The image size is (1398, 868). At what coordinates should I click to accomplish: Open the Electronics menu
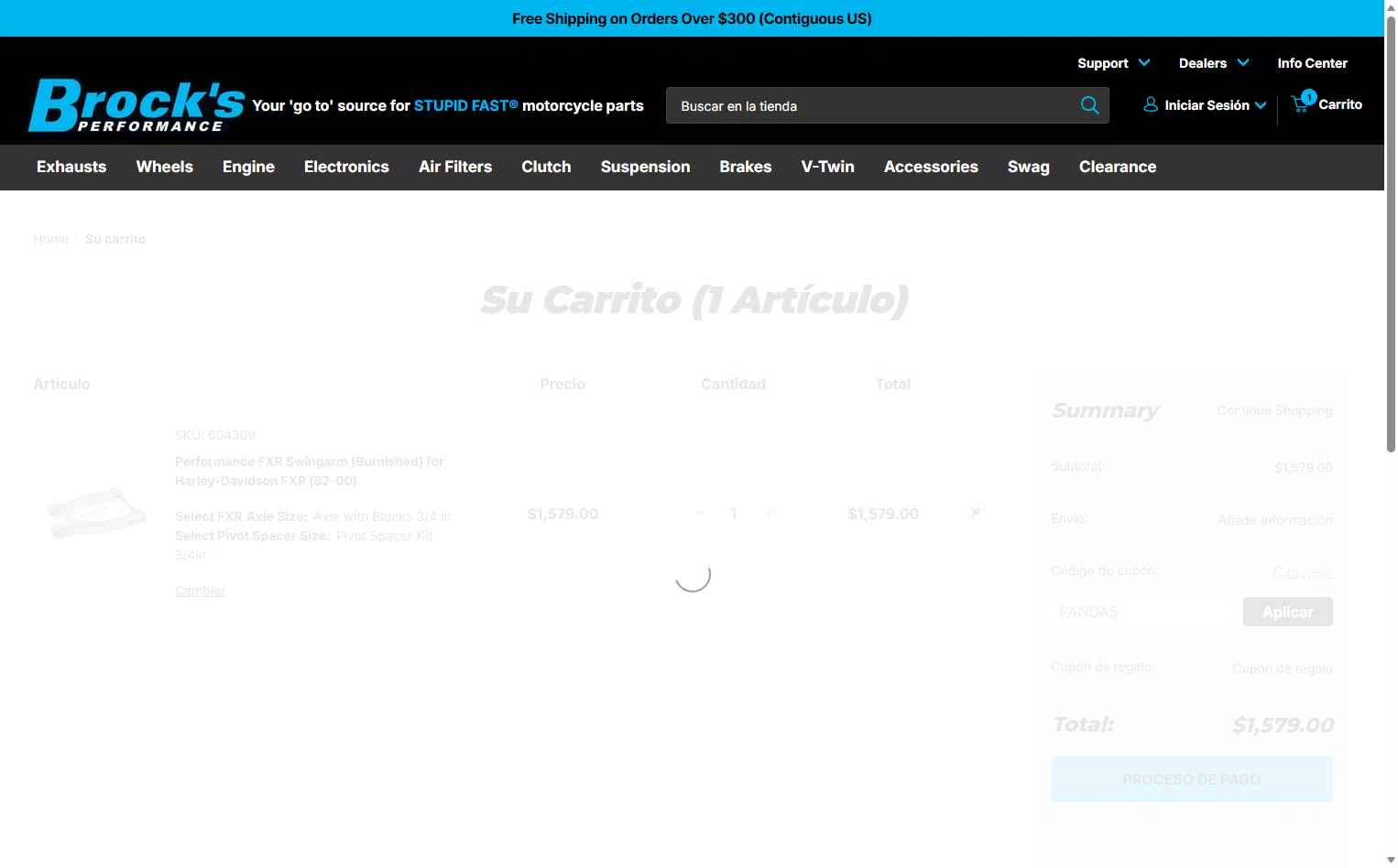click(346, 167)
